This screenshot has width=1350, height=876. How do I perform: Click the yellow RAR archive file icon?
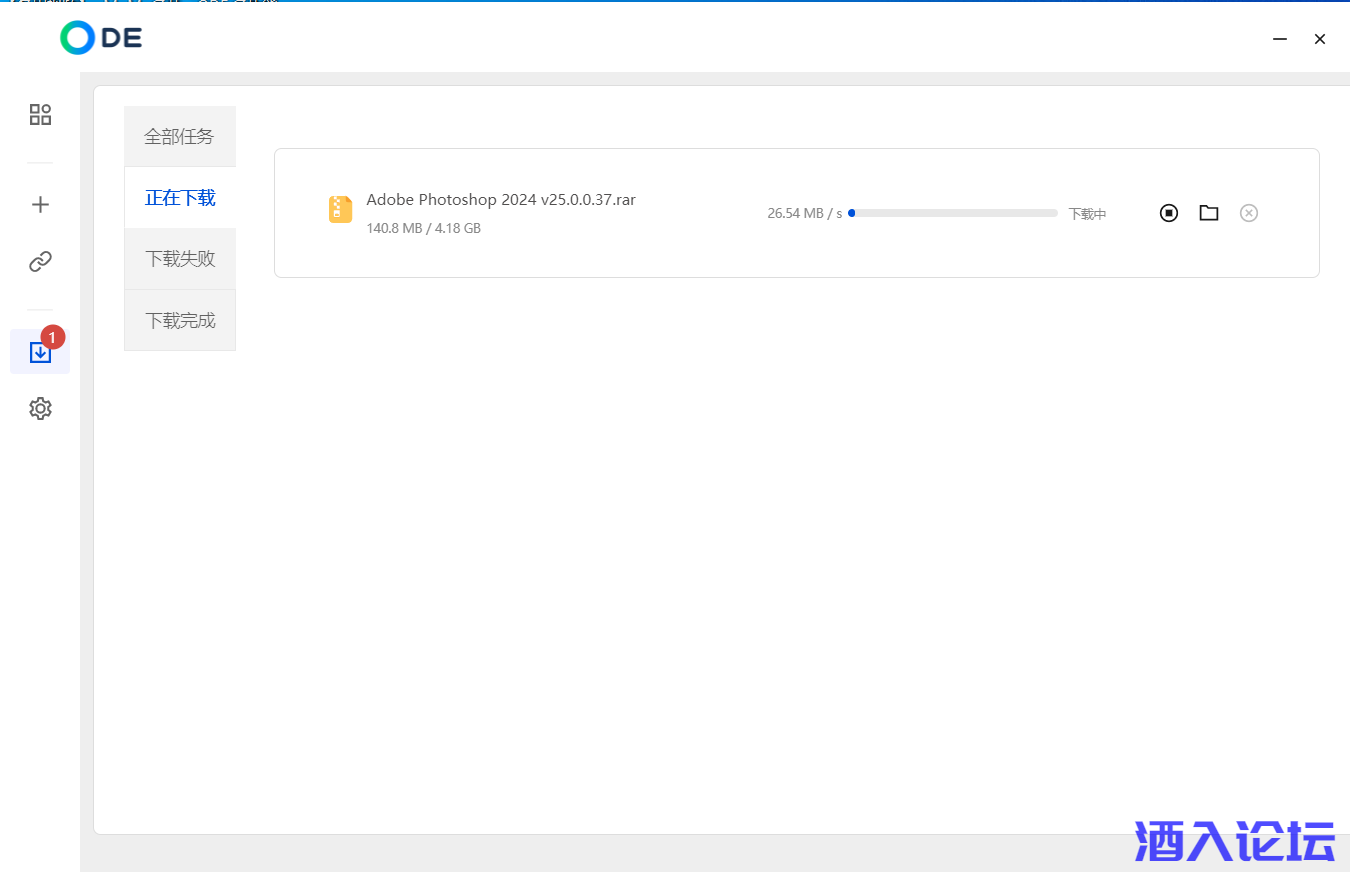coord(341,209)
